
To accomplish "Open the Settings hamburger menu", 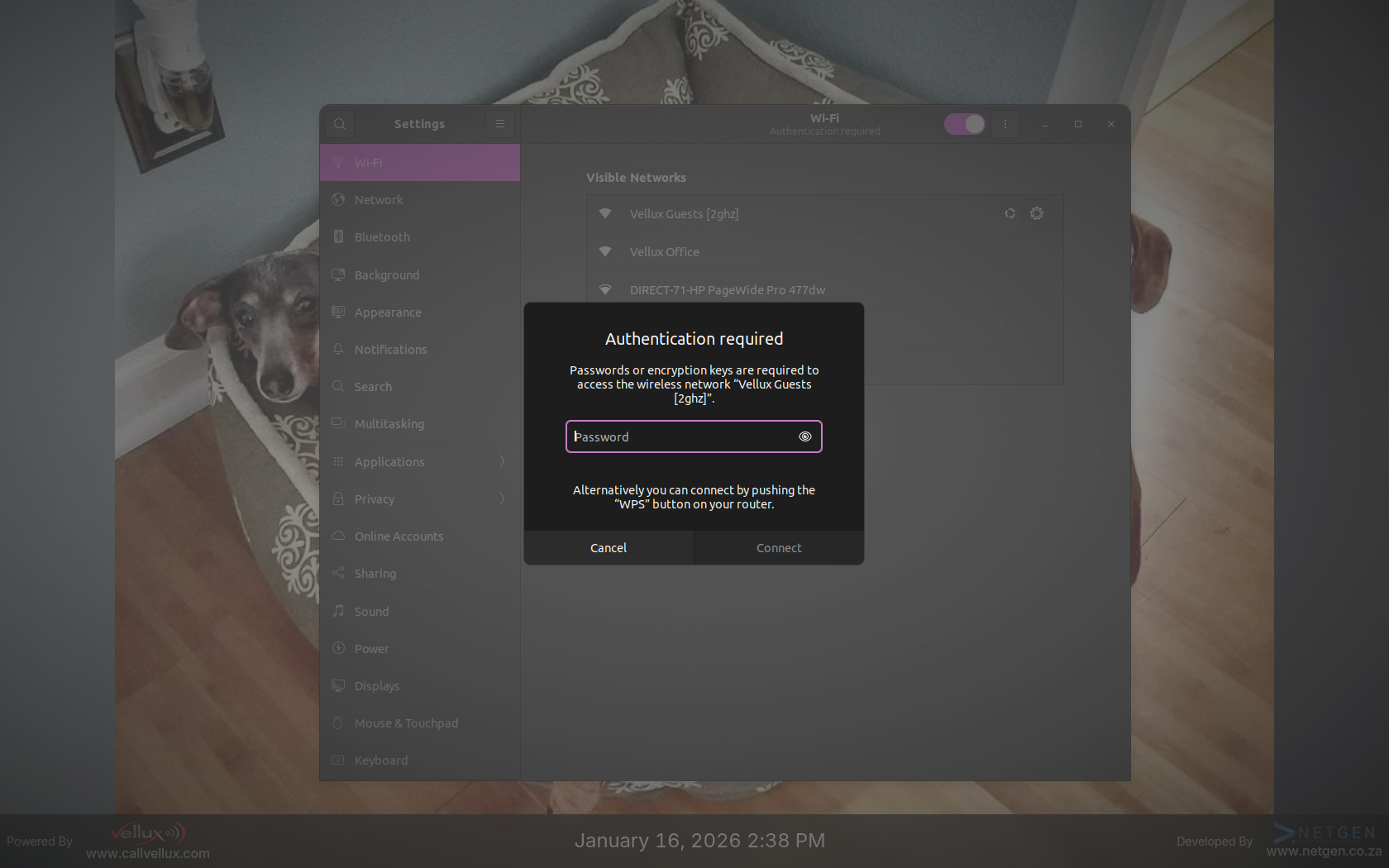I will click(499, 124).
